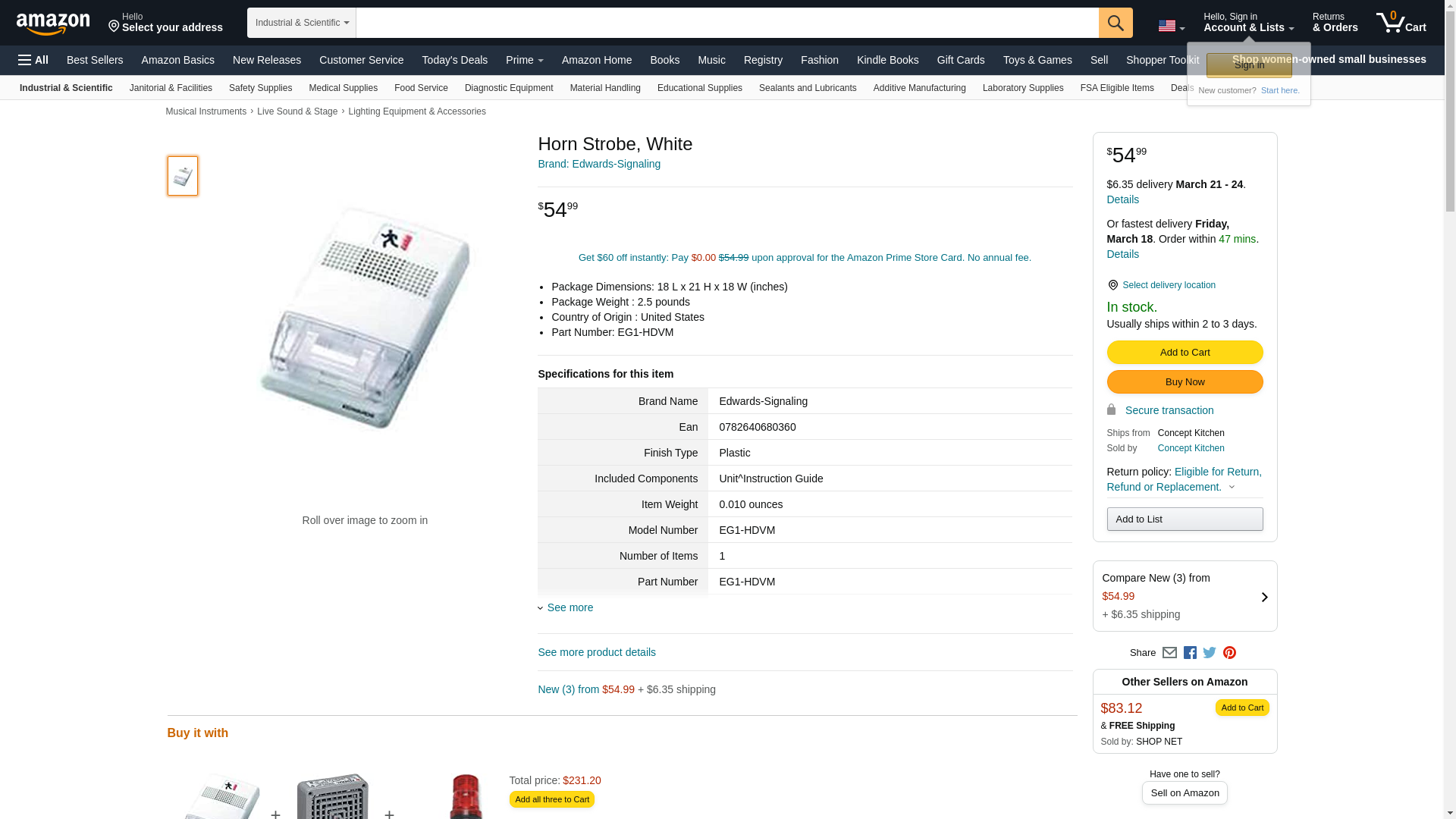The image size is (1456, 819).
Task: Expand the return policy details chevron
Action: pyautogui.click(x=1232, y=488)
